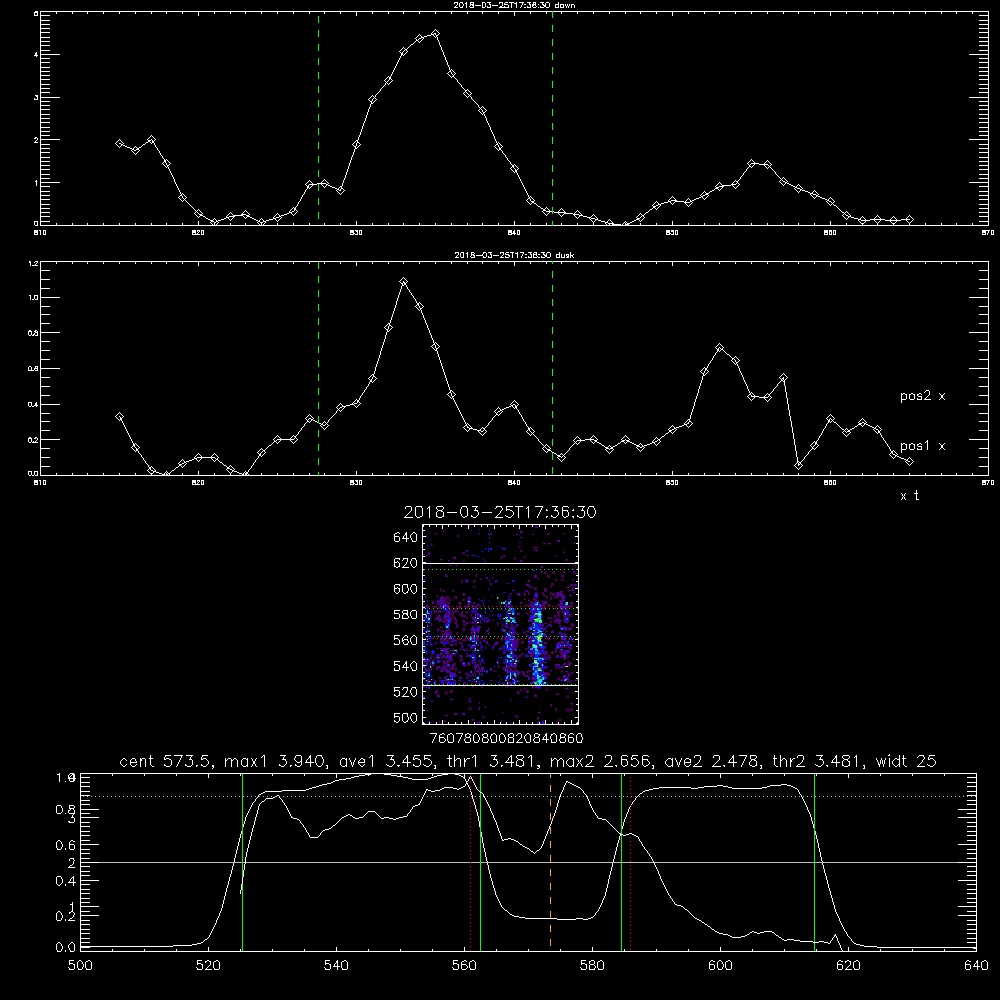Viewport: 1000px width, 1000px height.
Task: Click heatmap y-axis label 600
Action: coord(406,589)
